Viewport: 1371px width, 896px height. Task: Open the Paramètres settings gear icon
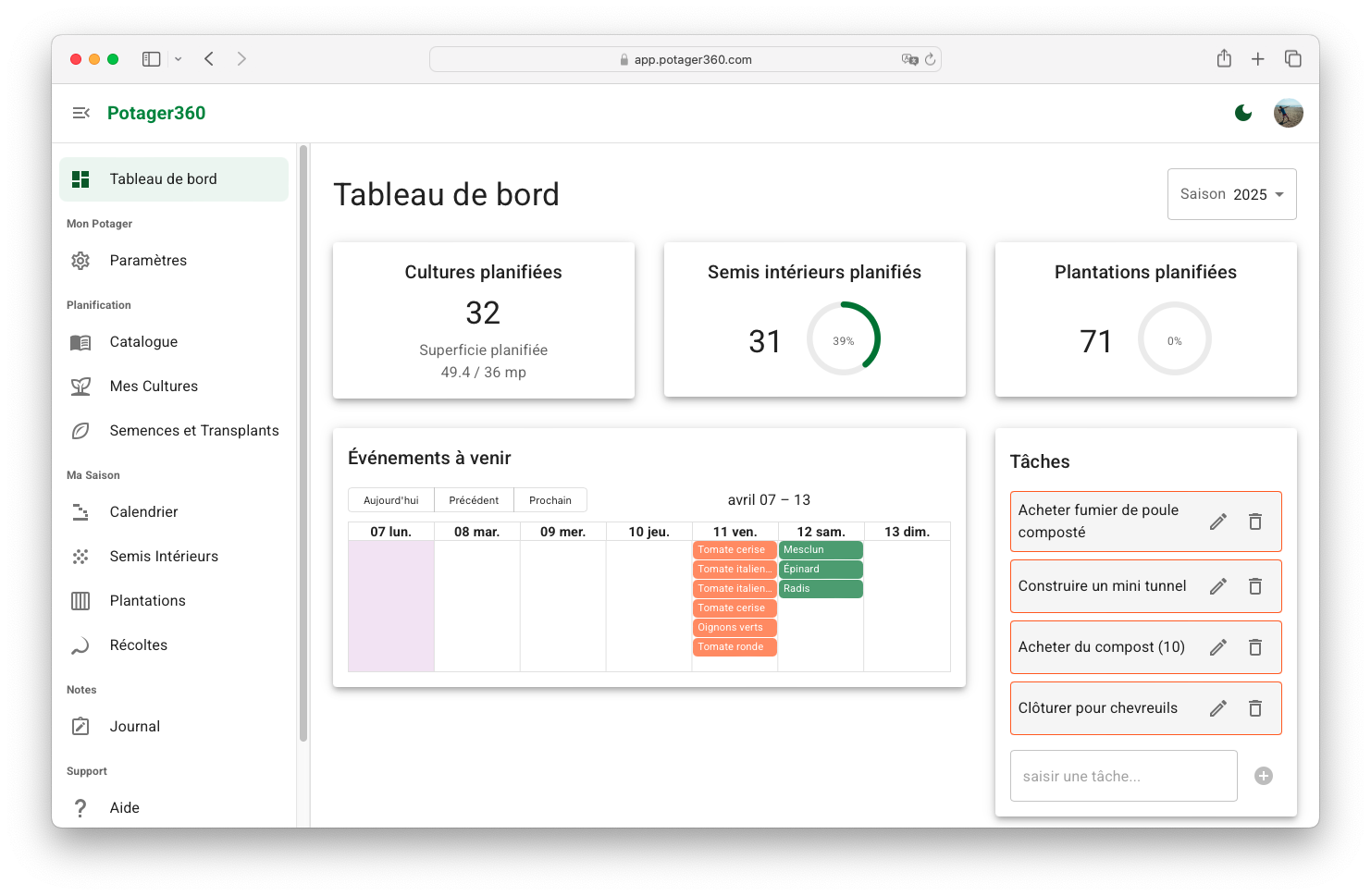[x=80, y=260]
